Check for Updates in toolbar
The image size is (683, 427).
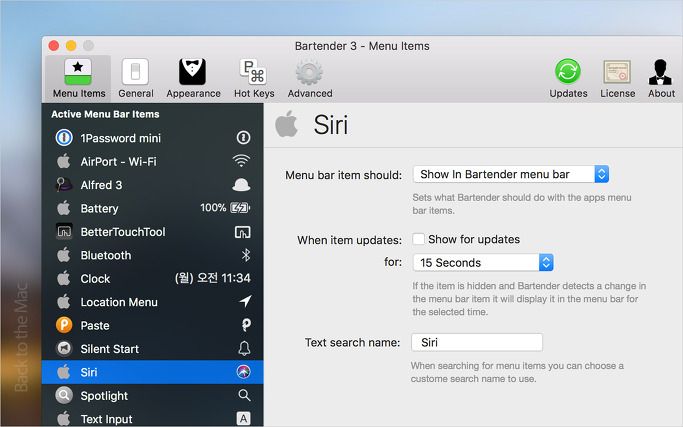568,79
